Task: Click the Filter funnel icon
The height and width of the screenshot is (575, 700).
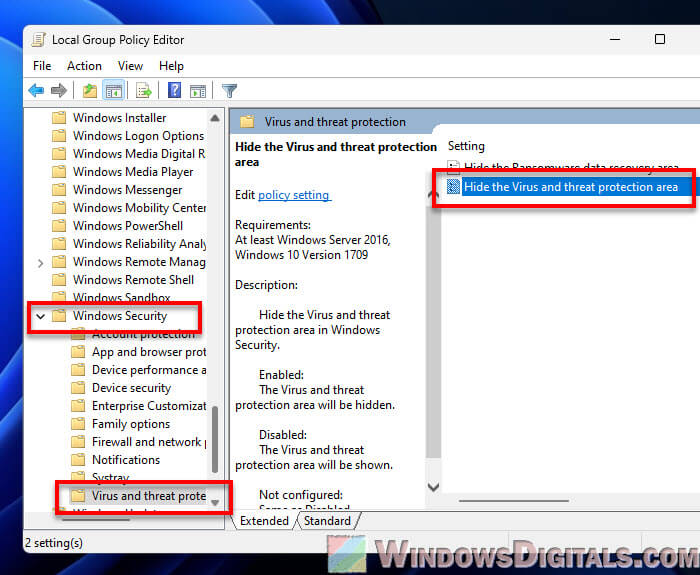Action: pos(229,91)
